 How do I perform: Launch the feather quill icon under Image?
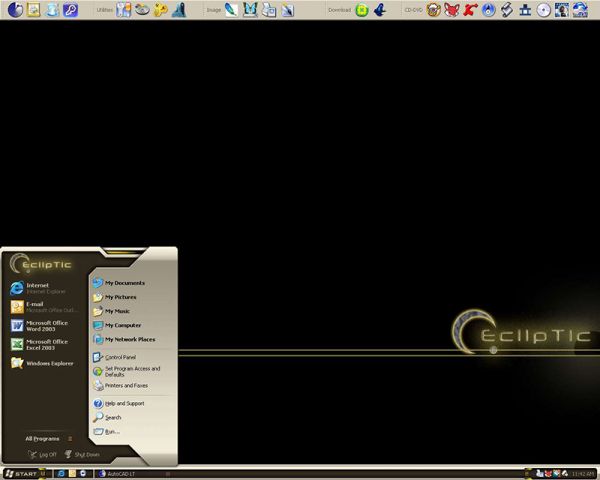coord(231,10)
